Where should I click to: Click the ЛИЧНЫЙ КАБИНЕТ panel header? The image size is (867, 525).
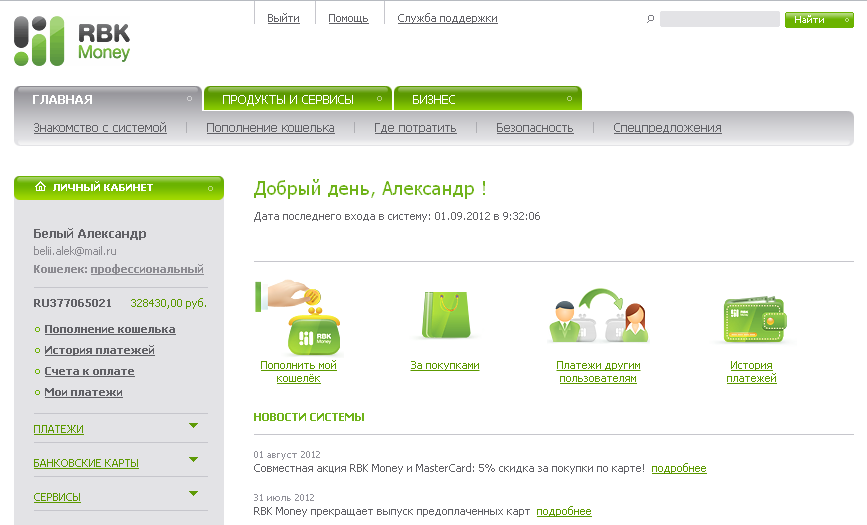click(119, 188)
